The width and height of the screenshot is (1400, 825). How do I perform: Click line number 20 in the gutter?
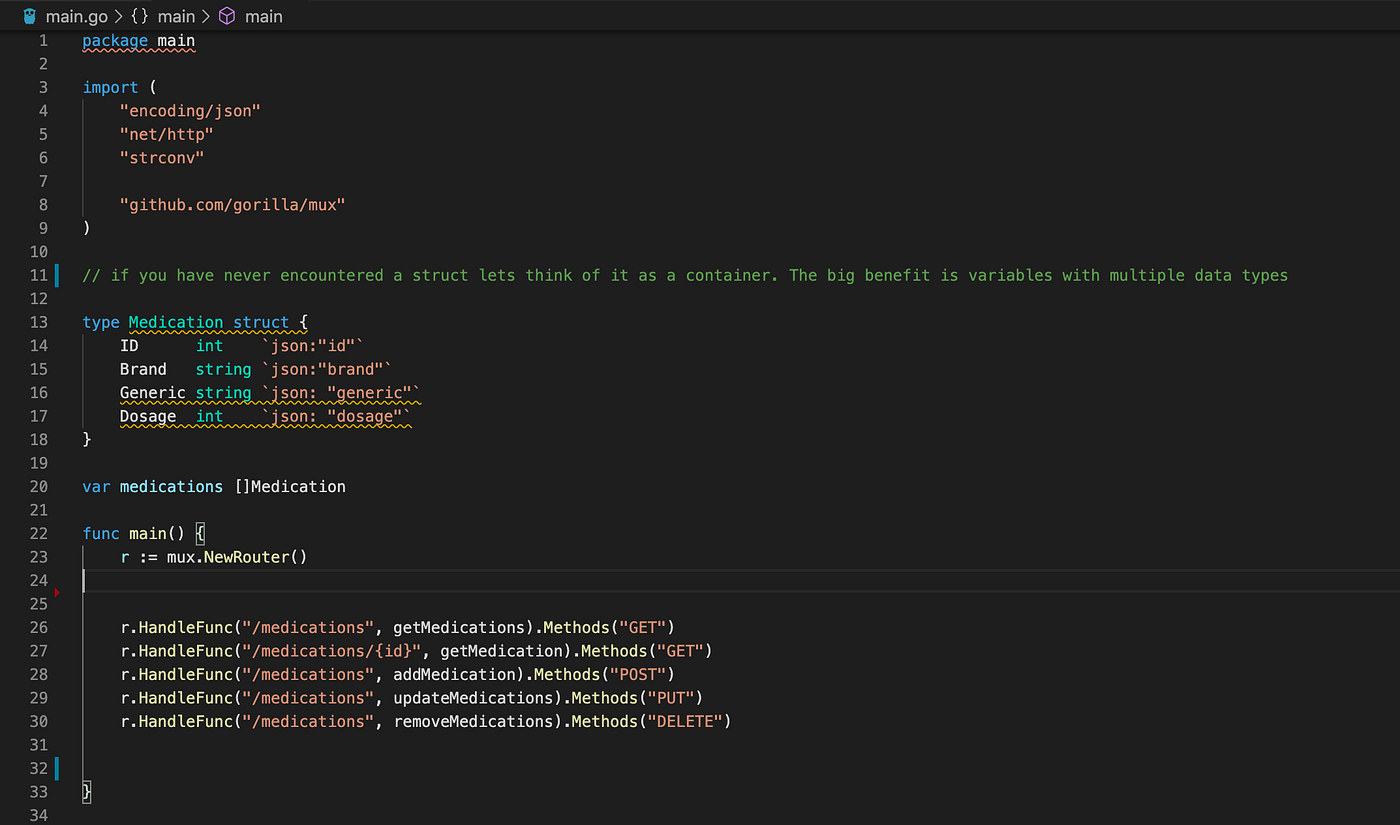click(38, 486)
